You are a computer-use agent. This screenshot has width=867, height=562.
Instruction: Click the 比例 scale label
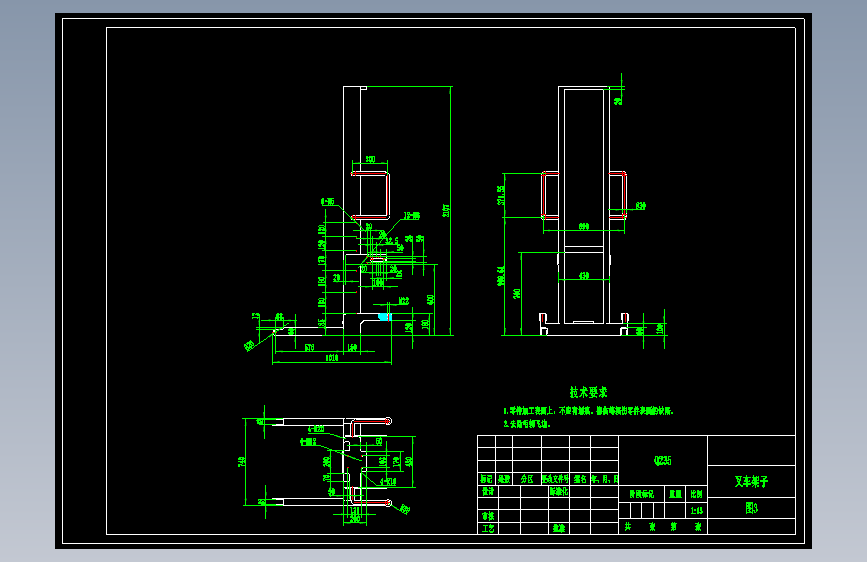click(696, 494)
